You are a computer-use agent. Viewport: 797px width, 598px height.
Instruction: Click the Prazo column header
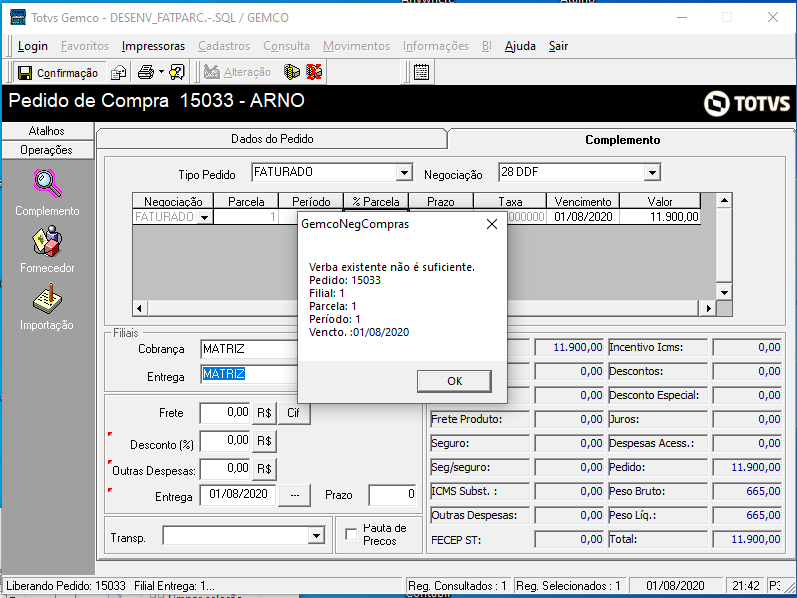pyautogui.click(x=441, y=201)
